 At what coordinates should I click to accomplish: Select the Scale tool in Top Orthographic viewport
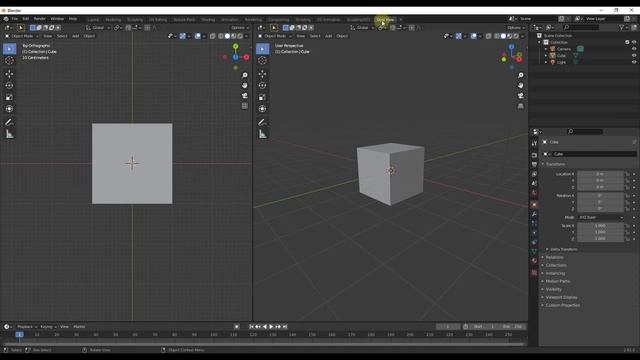click(9, 97)
